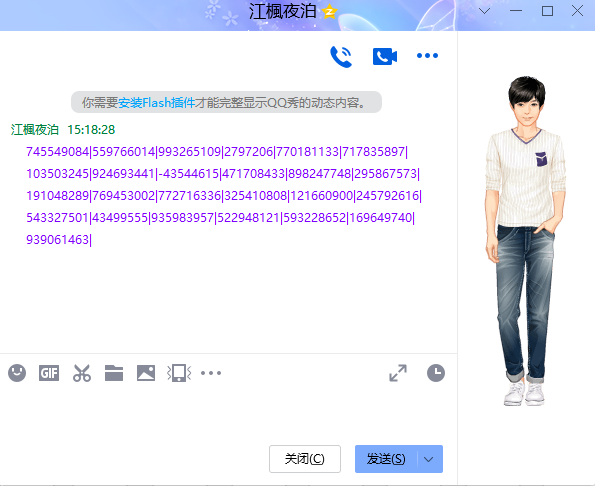This screenshot has width=595, height=486.
Task: Open message history clock icon
Action: tap(436, 373)
